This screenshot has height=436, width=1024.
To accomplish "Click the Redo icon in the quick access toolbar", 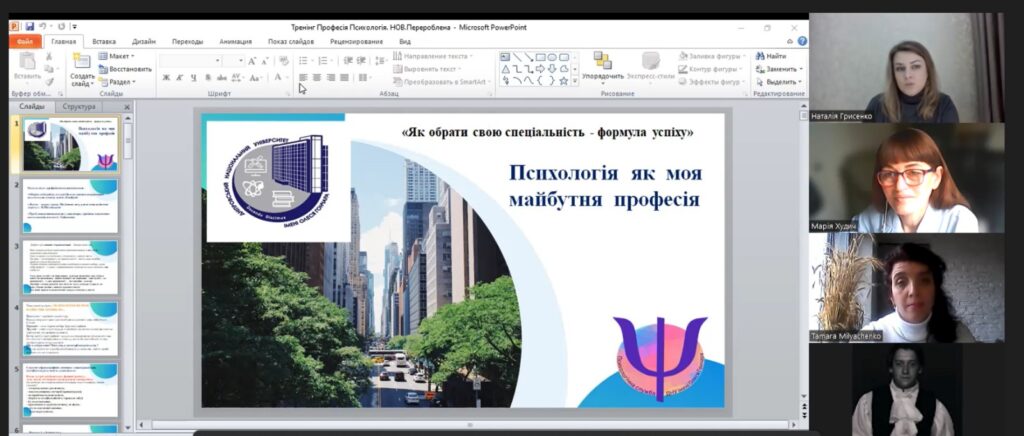I will pos(61,27).
